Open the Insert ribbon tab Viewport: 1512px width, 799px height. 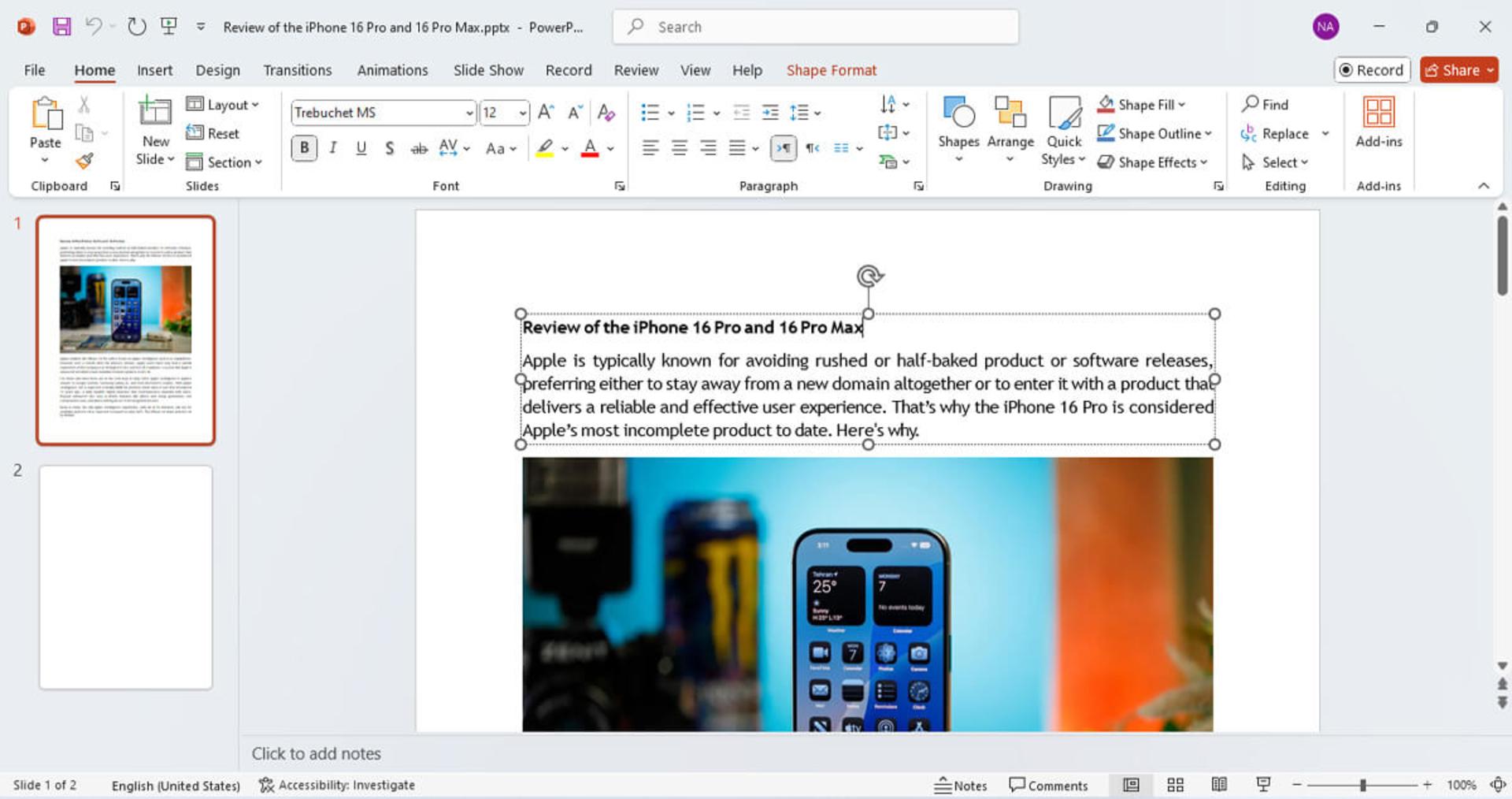coord(154,70)
